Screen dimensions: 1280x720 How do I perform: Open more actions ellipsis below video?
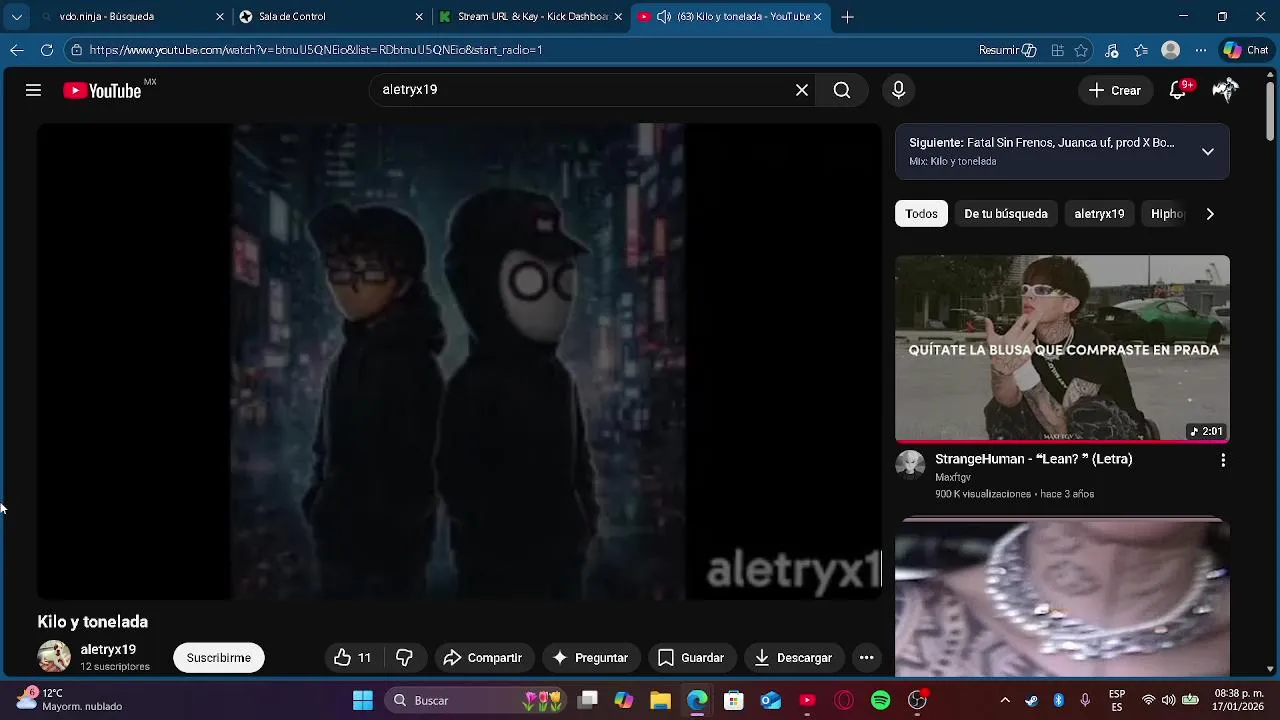[866, 657]
